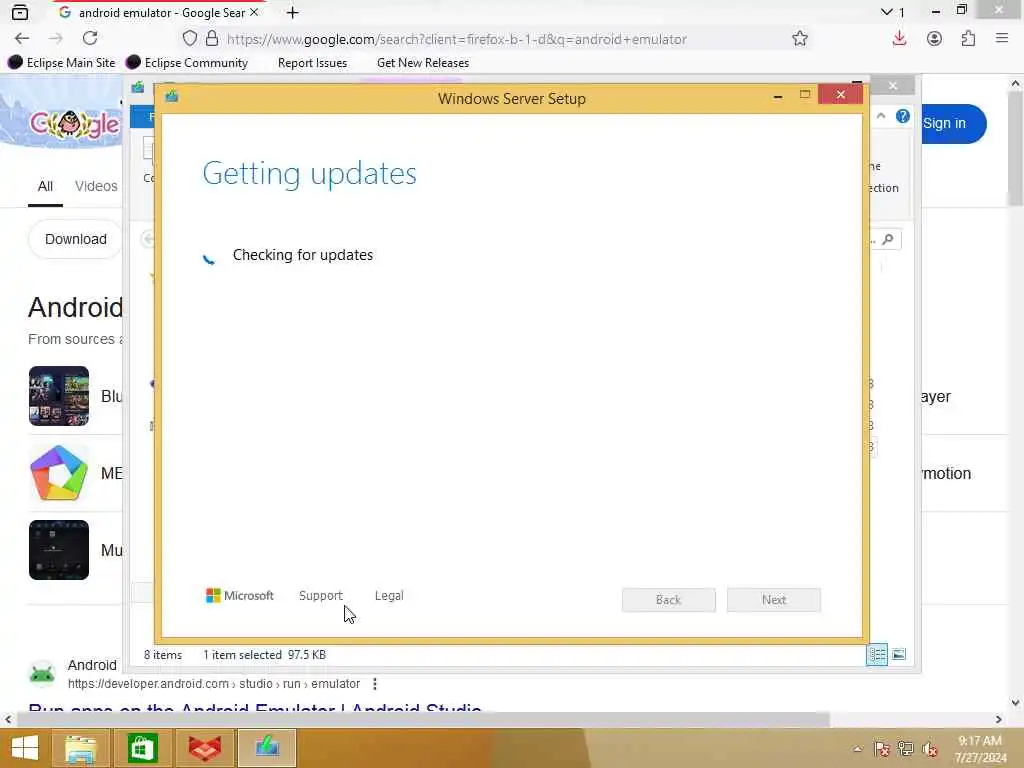Click the site padlock icon
This screenshot has height=768, width=1024.
(x=212, y=39)
